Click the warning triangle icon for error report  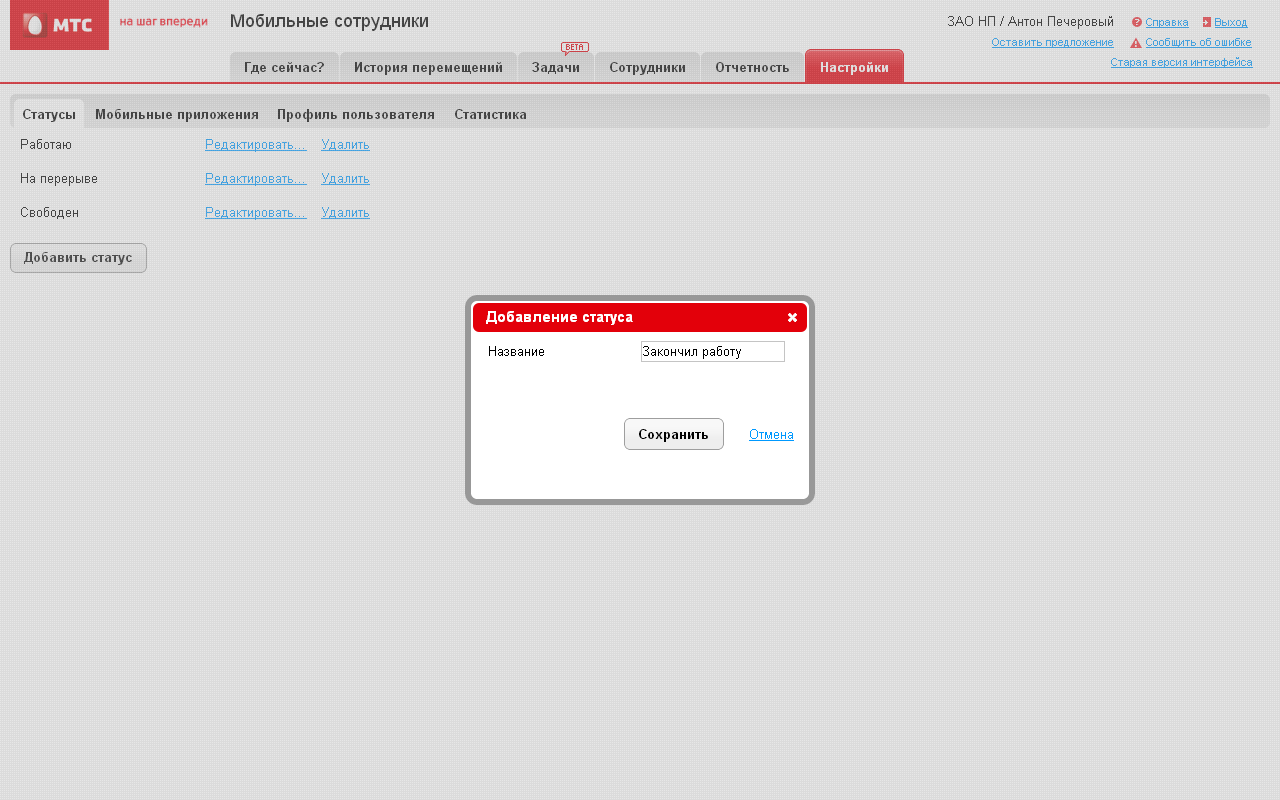point(1136,43)
